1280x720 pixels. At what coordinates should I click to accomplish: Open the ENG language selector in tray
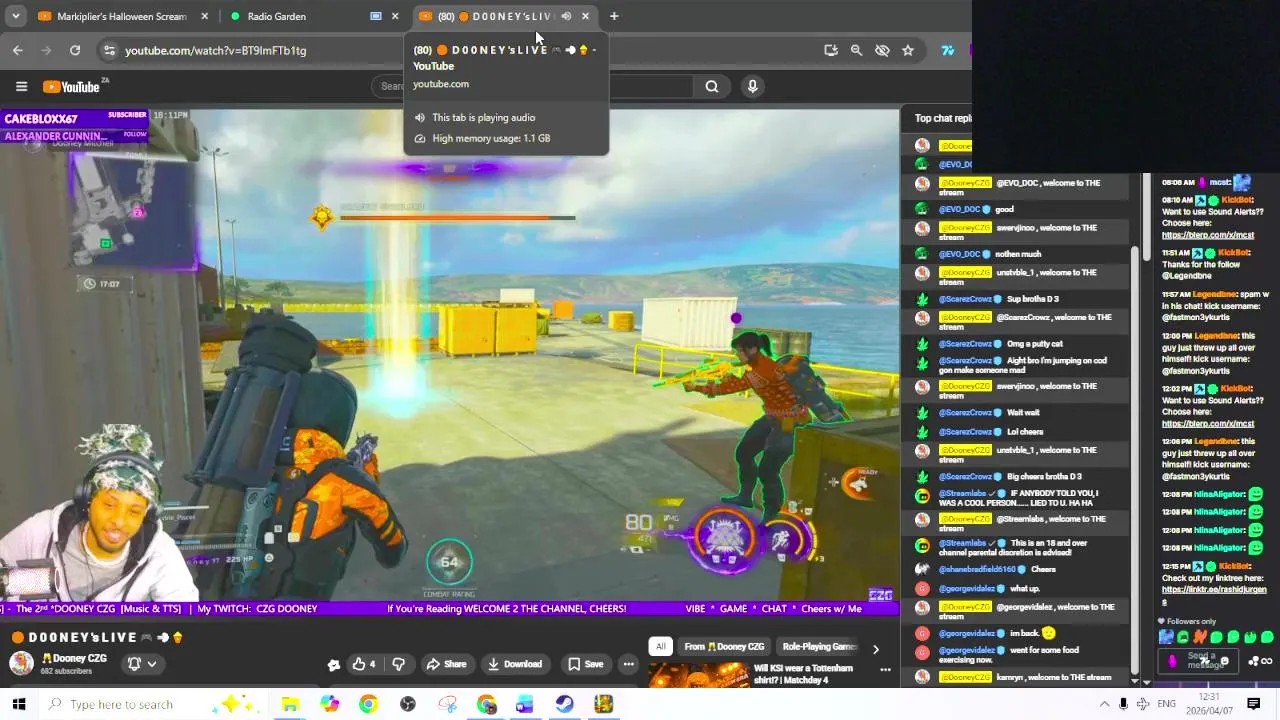pyautogui.click(x=1166, y=704)
